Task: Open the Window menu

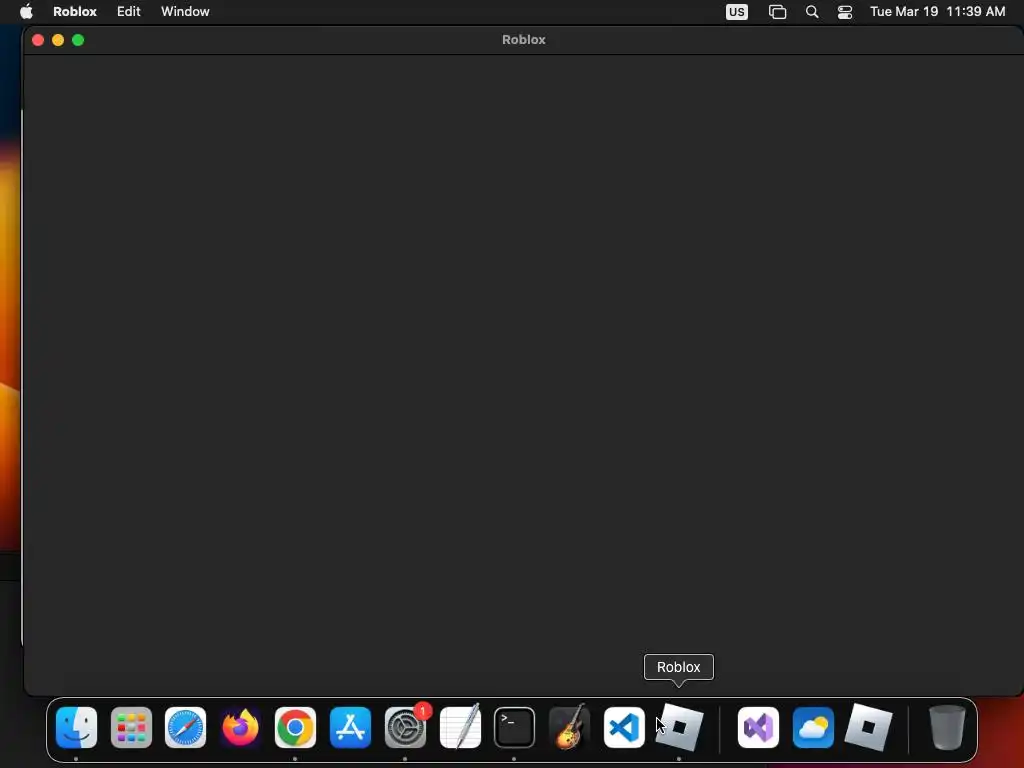Action: pos(185,12)
